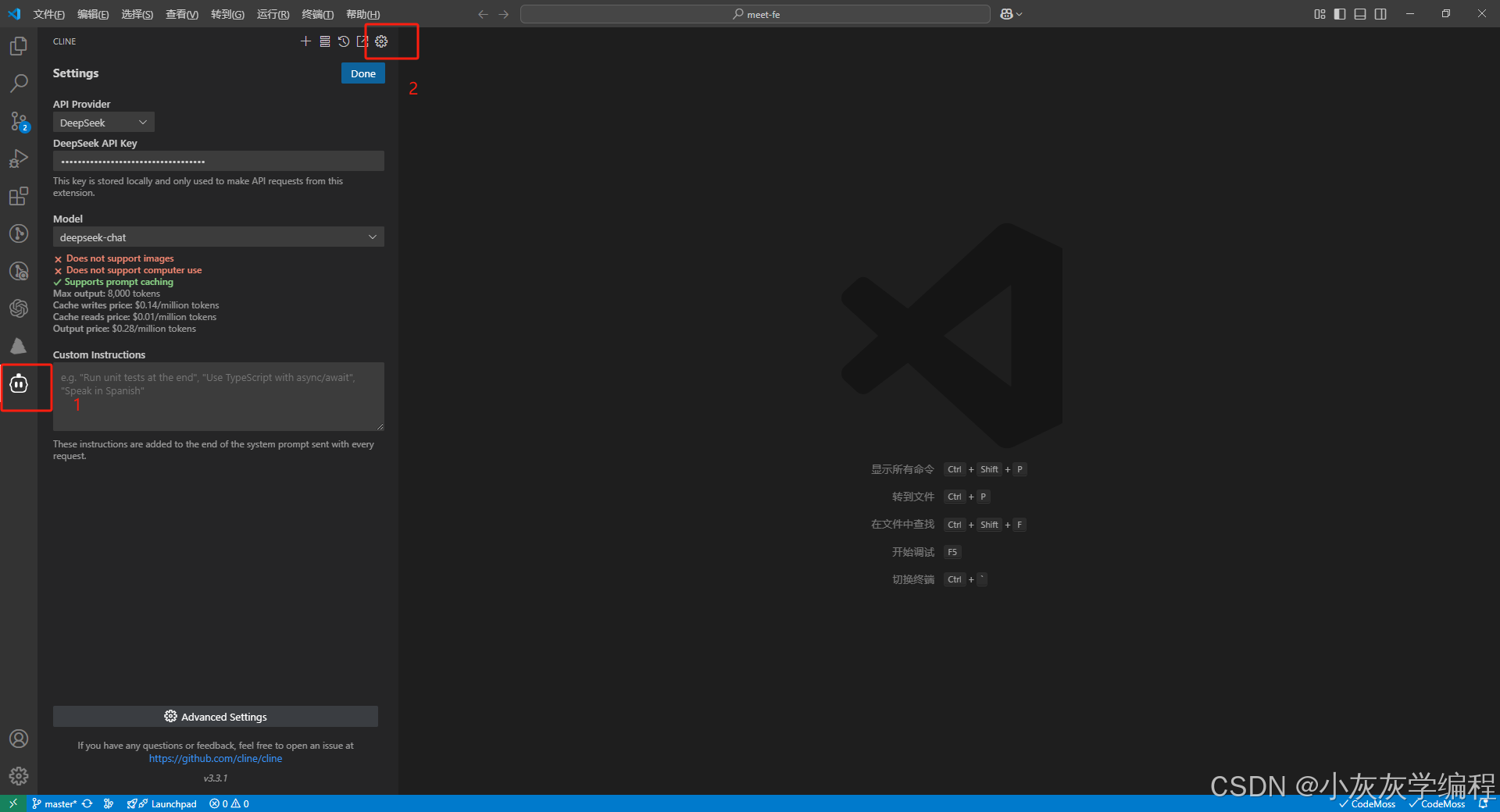Click 'Supports prompt caching' text
This screenshot has height=812, width=1500.
119,282
